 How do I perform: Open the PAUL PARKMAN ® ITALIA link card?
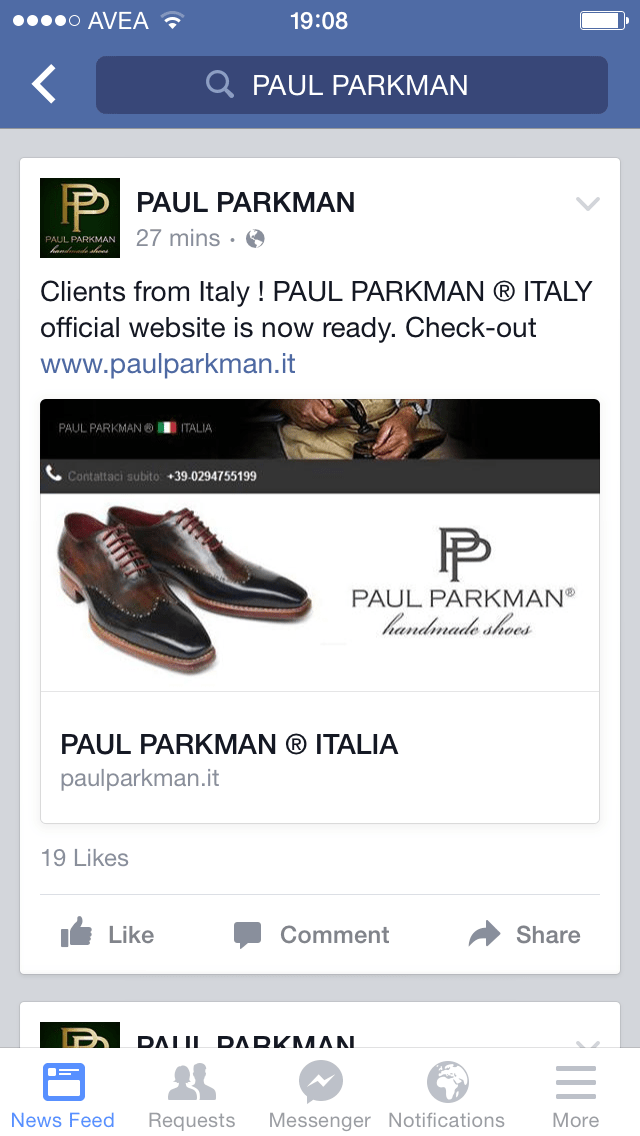320,757
